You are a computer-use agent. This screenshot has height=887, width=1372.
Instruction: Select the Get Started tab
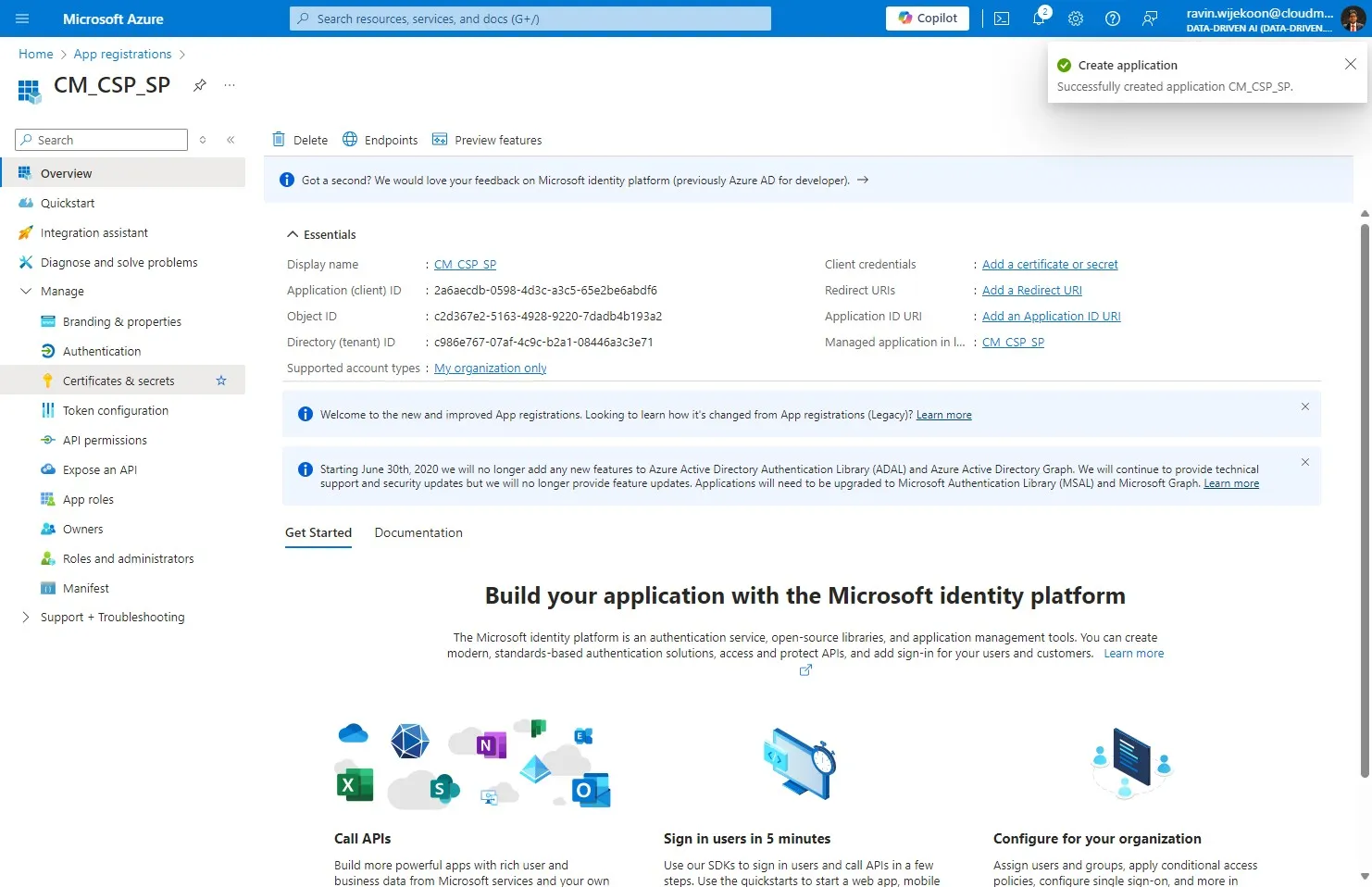tap(318, 532)
